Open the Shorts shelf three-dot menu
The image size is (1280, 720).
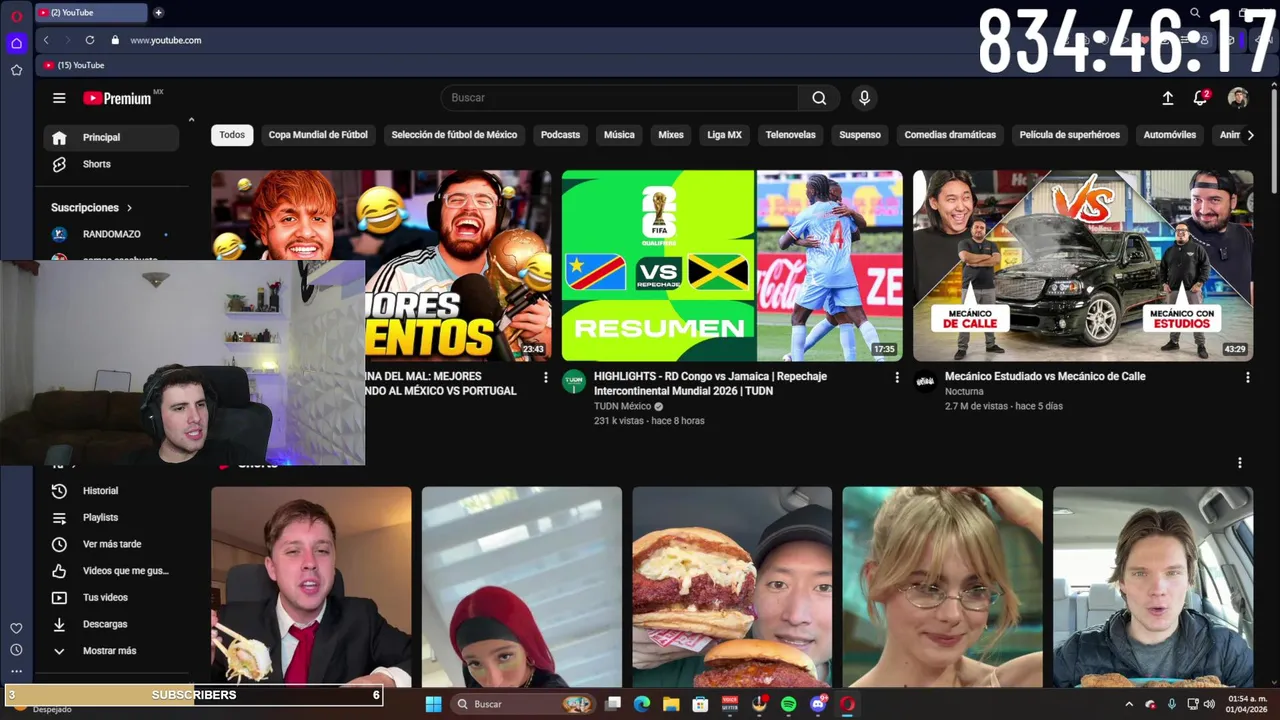click(x=1239, y=463)
